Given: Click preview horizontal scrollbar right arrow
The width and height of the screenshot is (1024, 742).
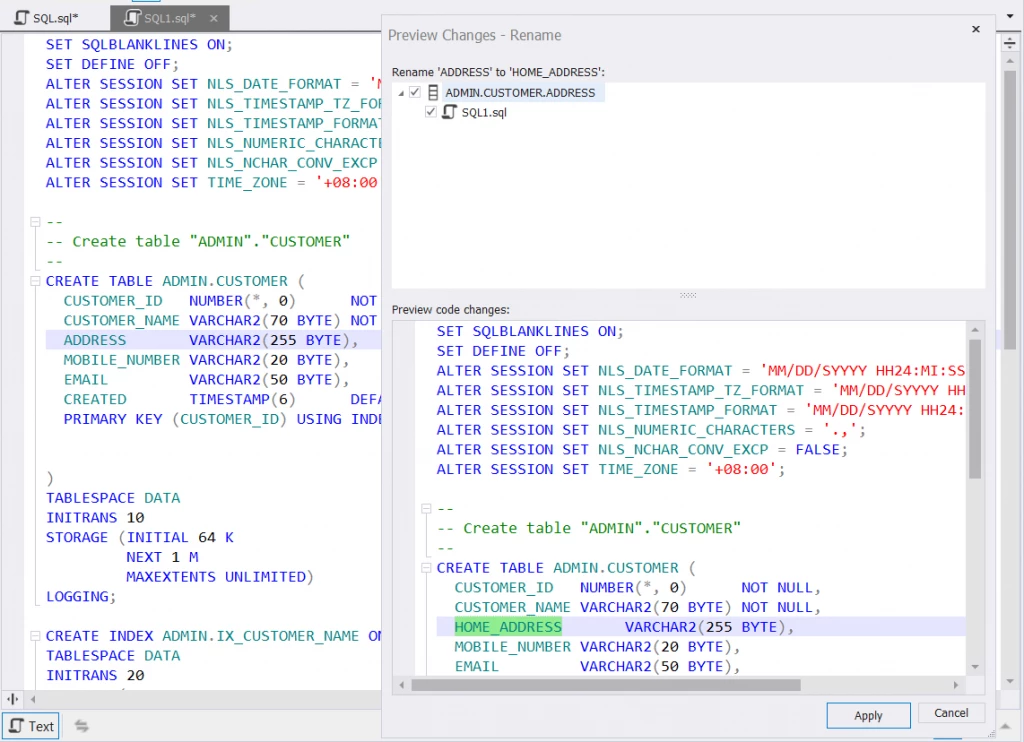Looking at the screenshot, I should 956,685.
